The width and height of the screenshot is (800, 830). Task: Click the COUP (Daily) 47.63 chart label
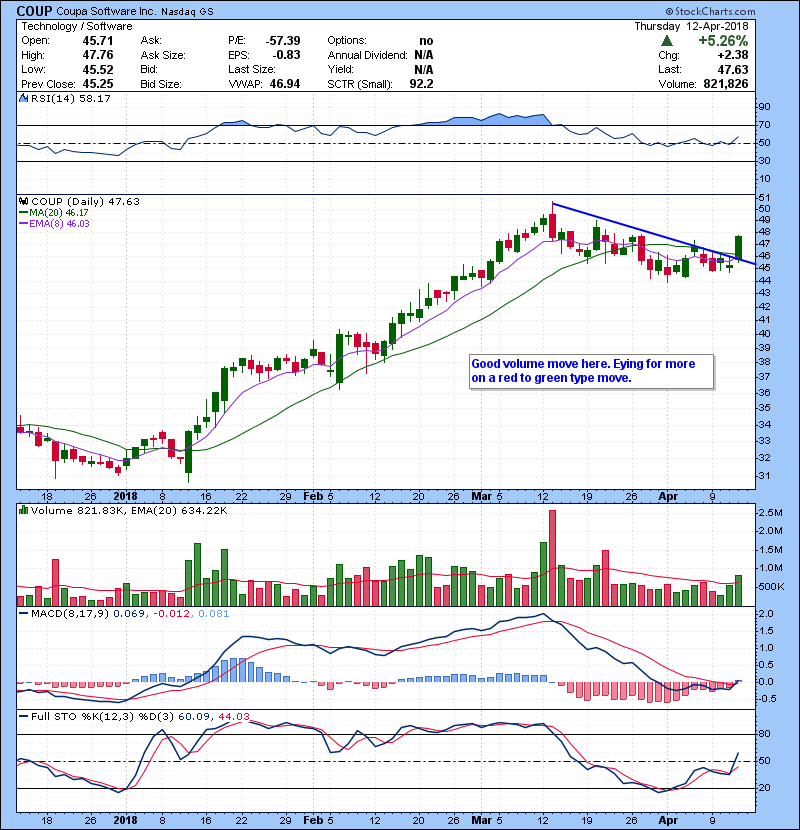[85, 202]
